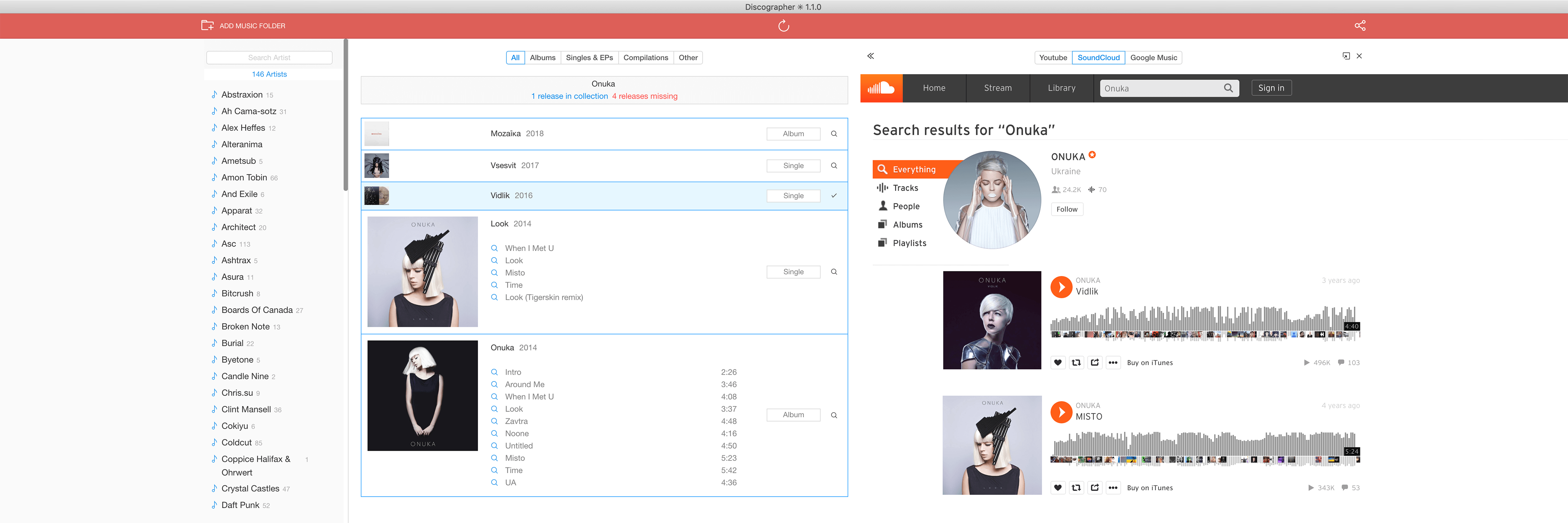1568x523 pixels.
Task: Repost the Vidlik track
Action: (x=1076, y=363)
